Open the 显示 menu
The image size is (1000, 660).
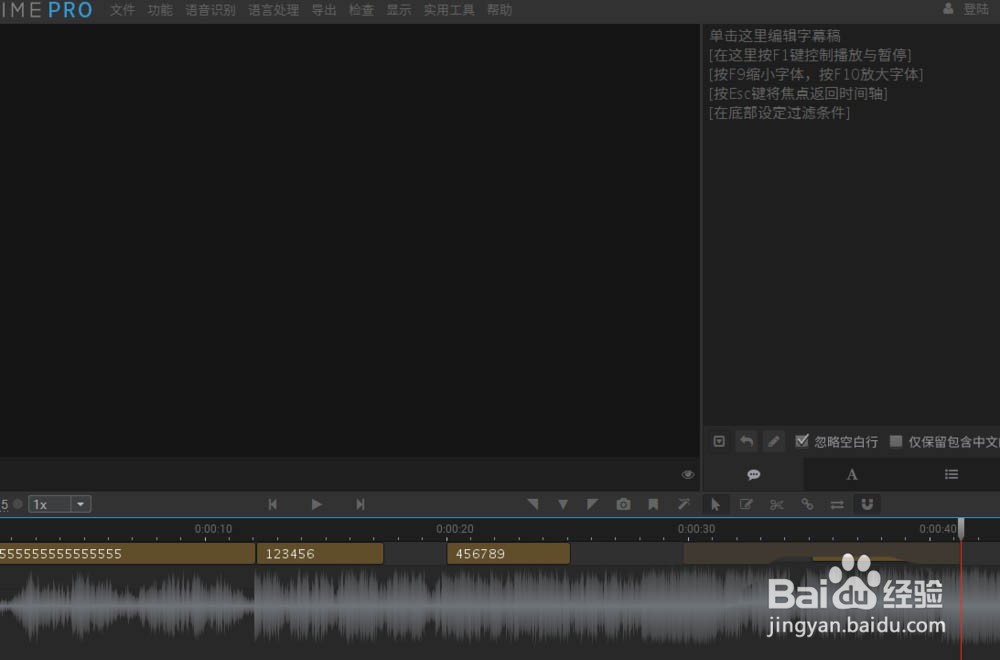pos(399,10)
